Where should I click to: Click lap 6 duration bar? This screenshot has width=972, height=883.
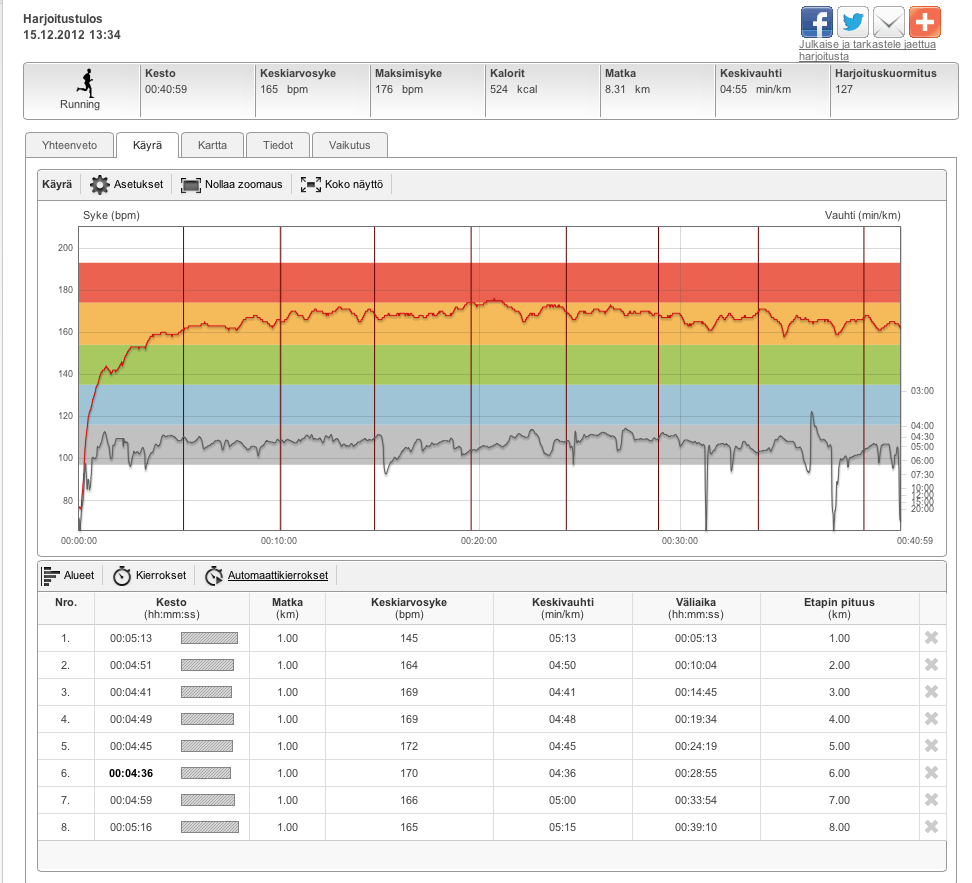(x=206, y=773)
